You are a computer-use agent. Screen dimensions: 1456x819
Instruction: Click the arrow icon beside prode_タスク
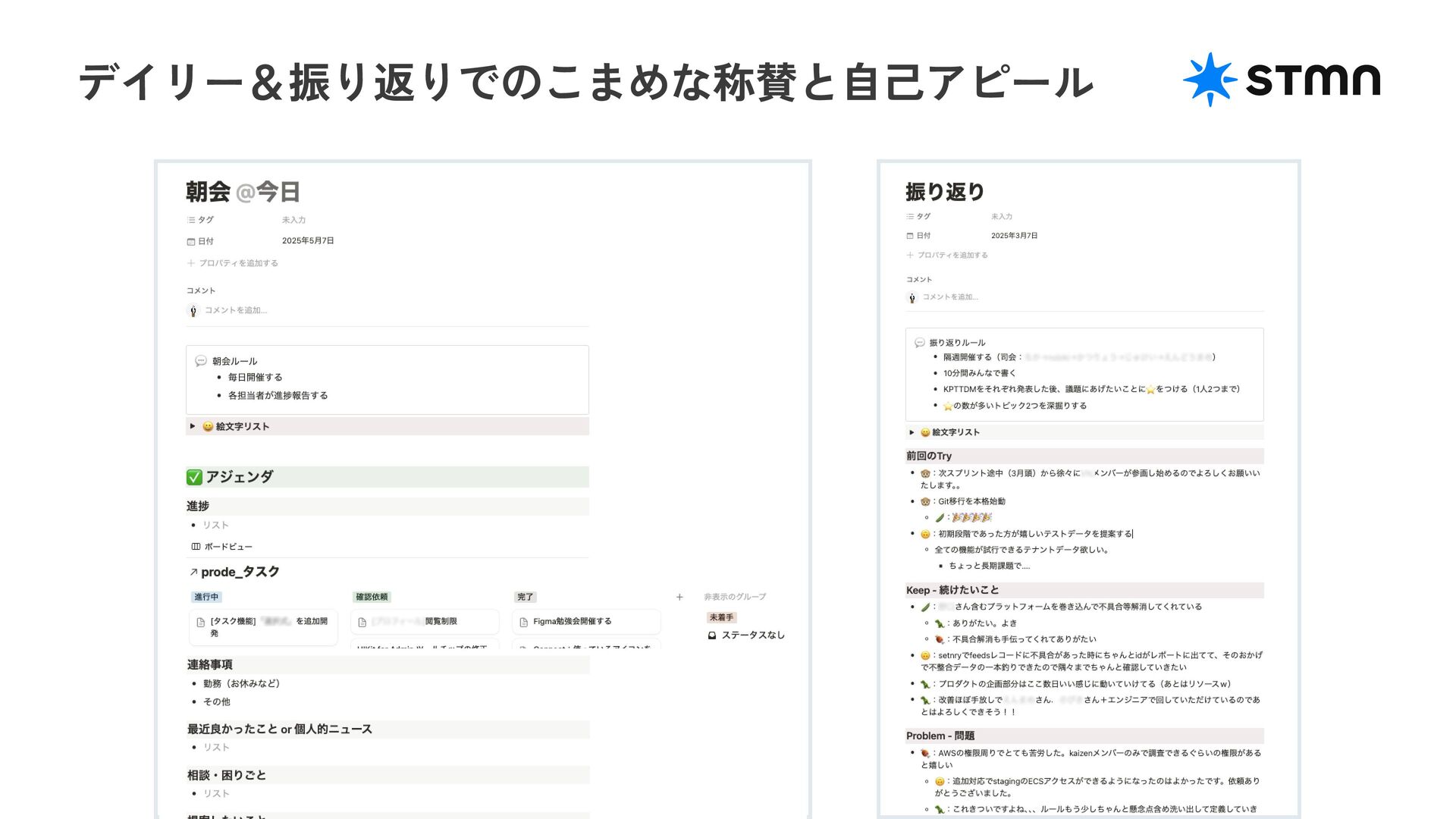coord(193,572)
